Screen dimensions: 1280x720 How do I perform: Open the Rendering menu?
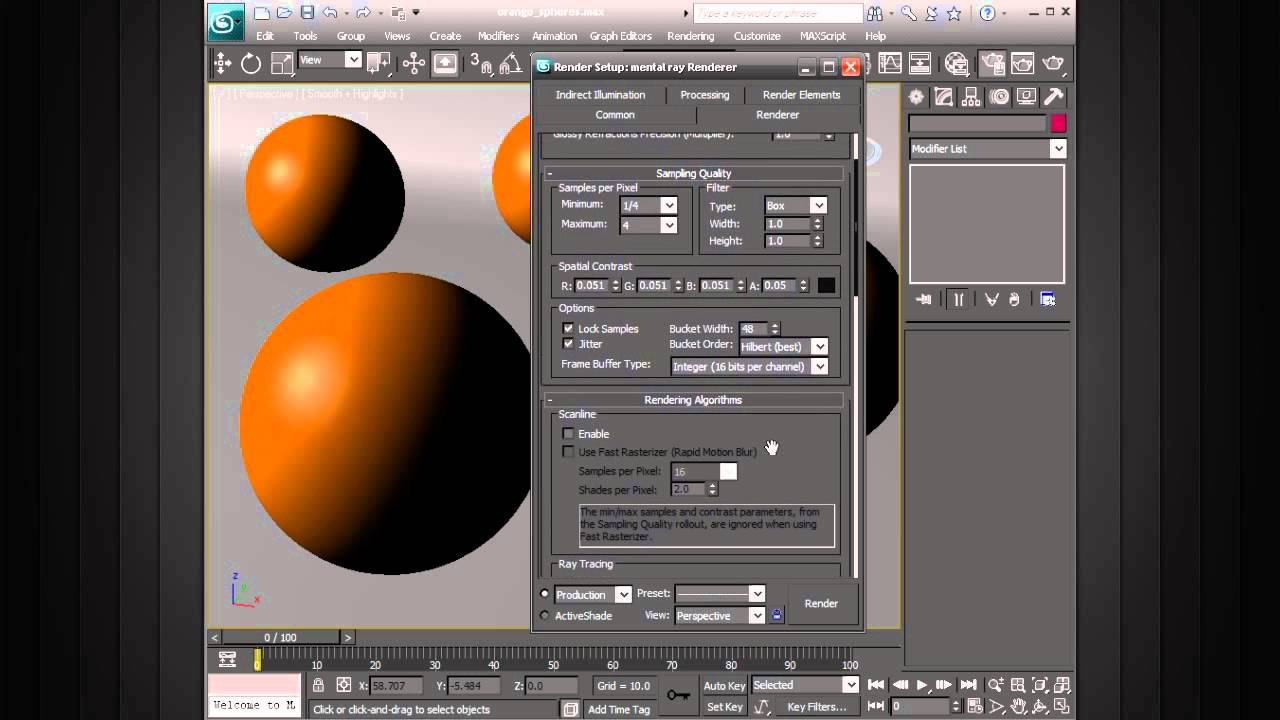click(x=690, y=36)
